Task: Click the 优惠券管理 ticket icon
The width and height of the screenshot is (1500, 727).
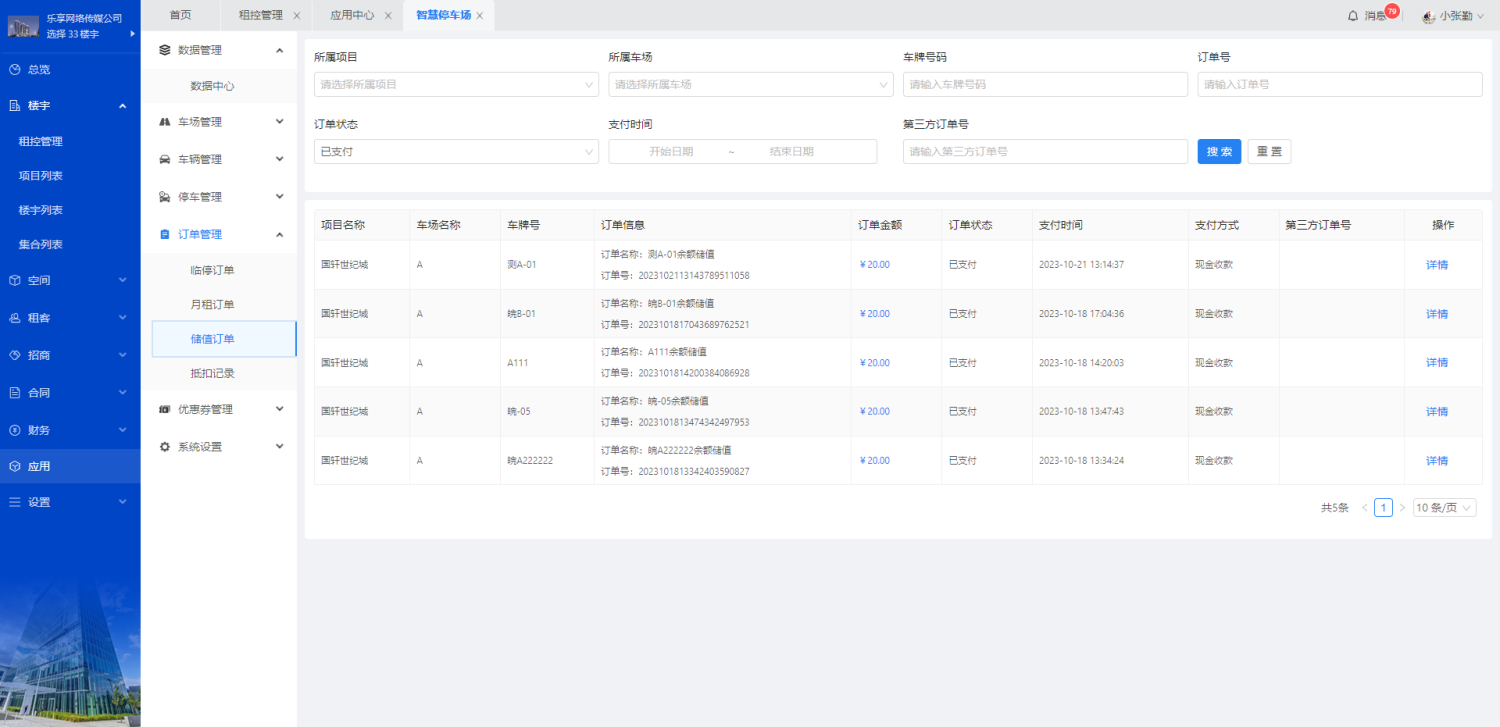Action: tap(165, 409)
